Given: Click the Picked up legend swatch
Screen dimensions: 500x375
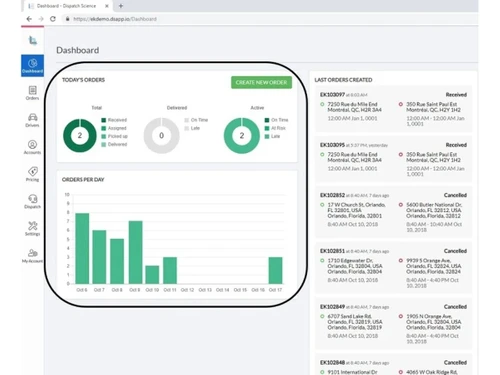Looking at the screenshot, I should click(104, 136).
